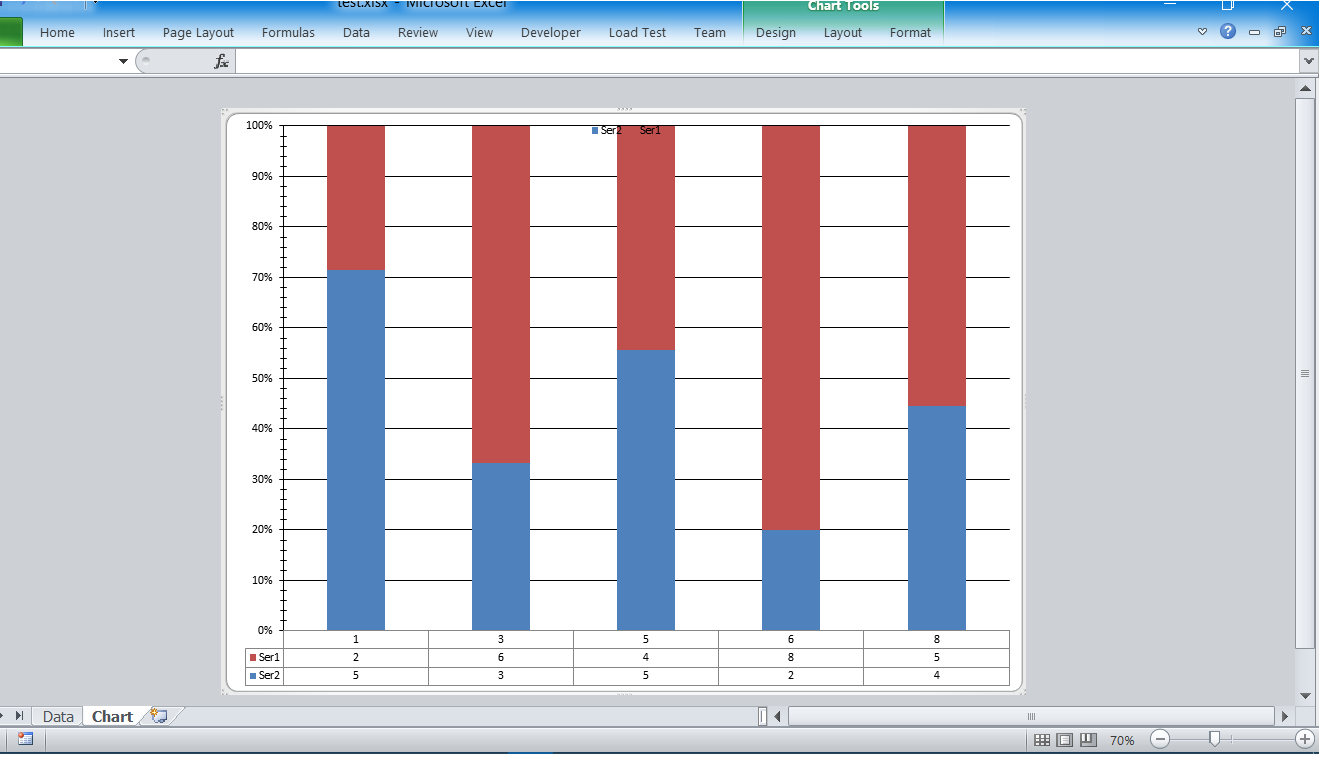Zoom in with the plus button

(1305, 740)
